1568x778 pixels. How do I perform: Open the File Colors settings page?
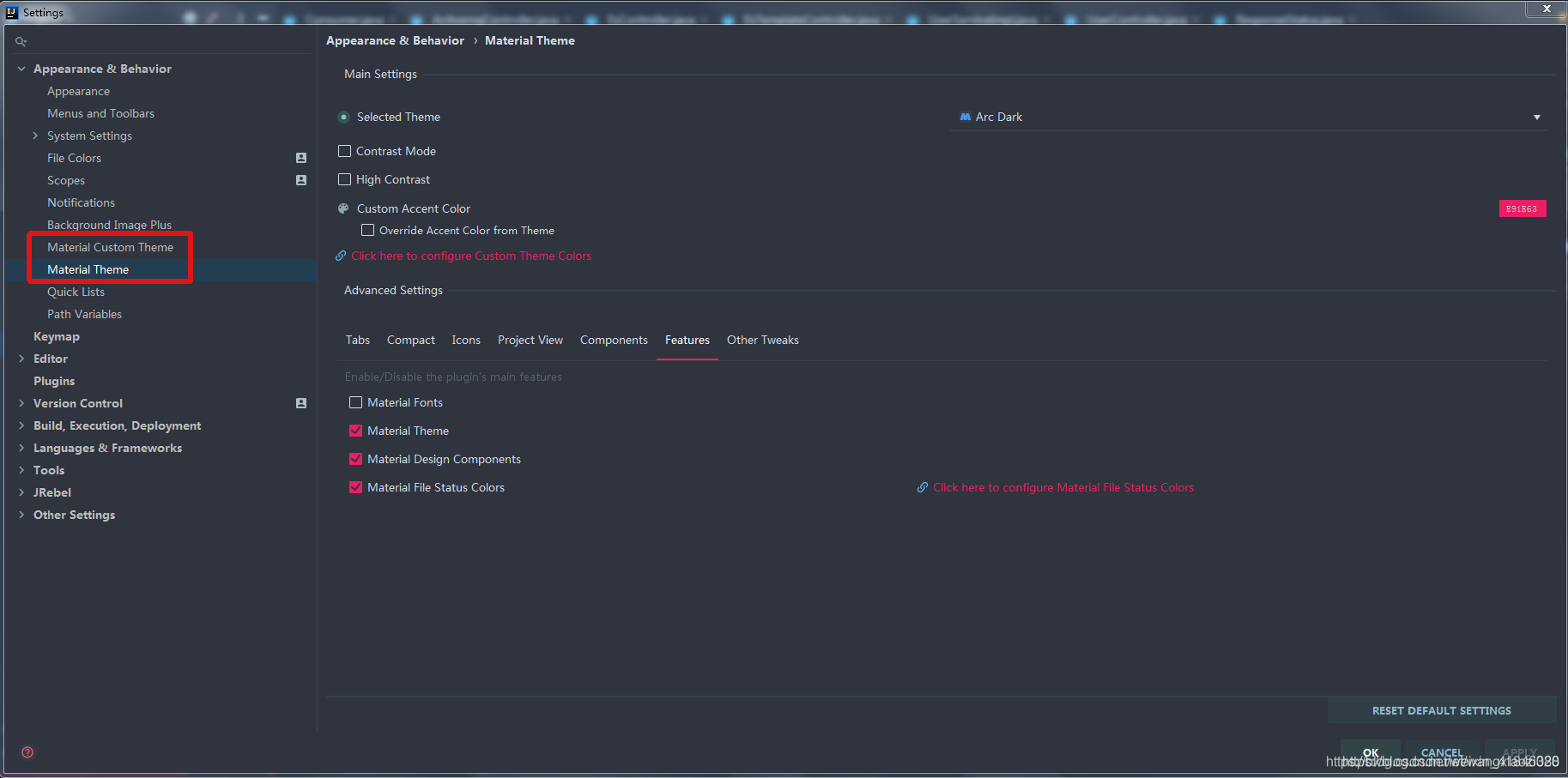(x=74, y=158)
